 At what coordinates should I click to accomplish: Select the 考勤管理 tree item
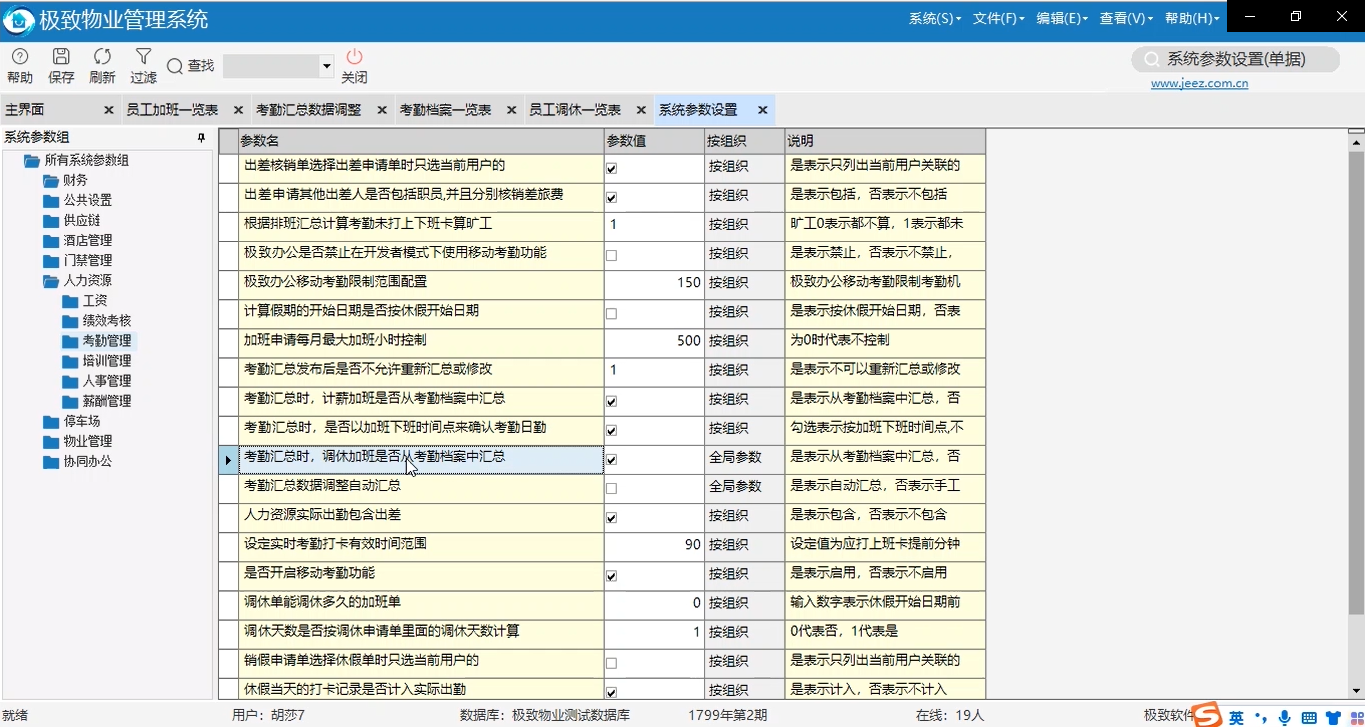coord(107,341)
